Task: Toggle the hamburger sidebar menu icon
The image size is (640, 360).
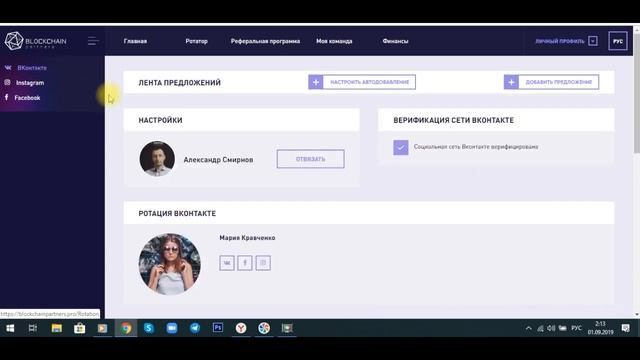Action: click(x=93, y=41)
